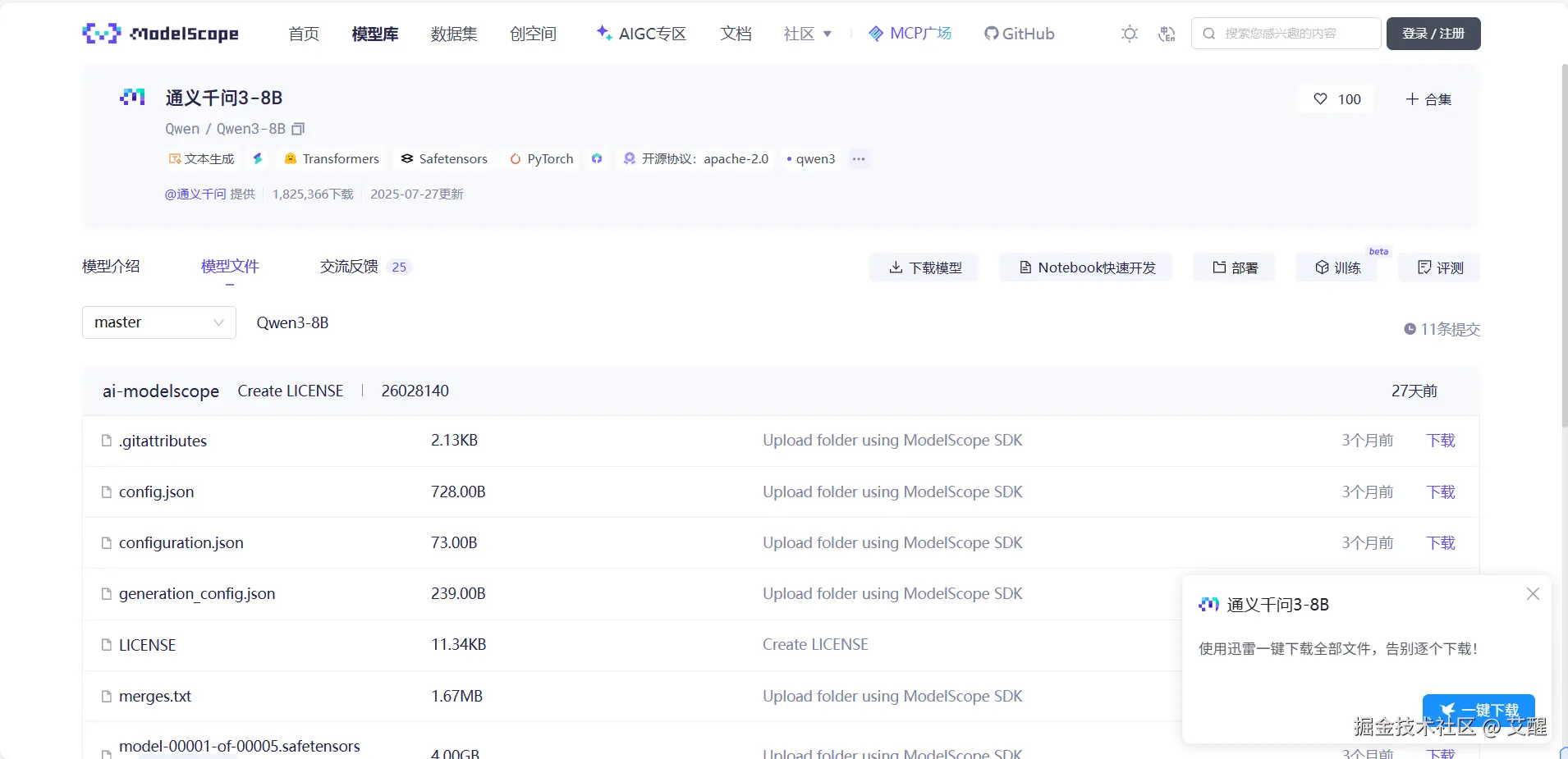Focus the site search input field
The image size is (1568, 759).
click(1286, 34)
